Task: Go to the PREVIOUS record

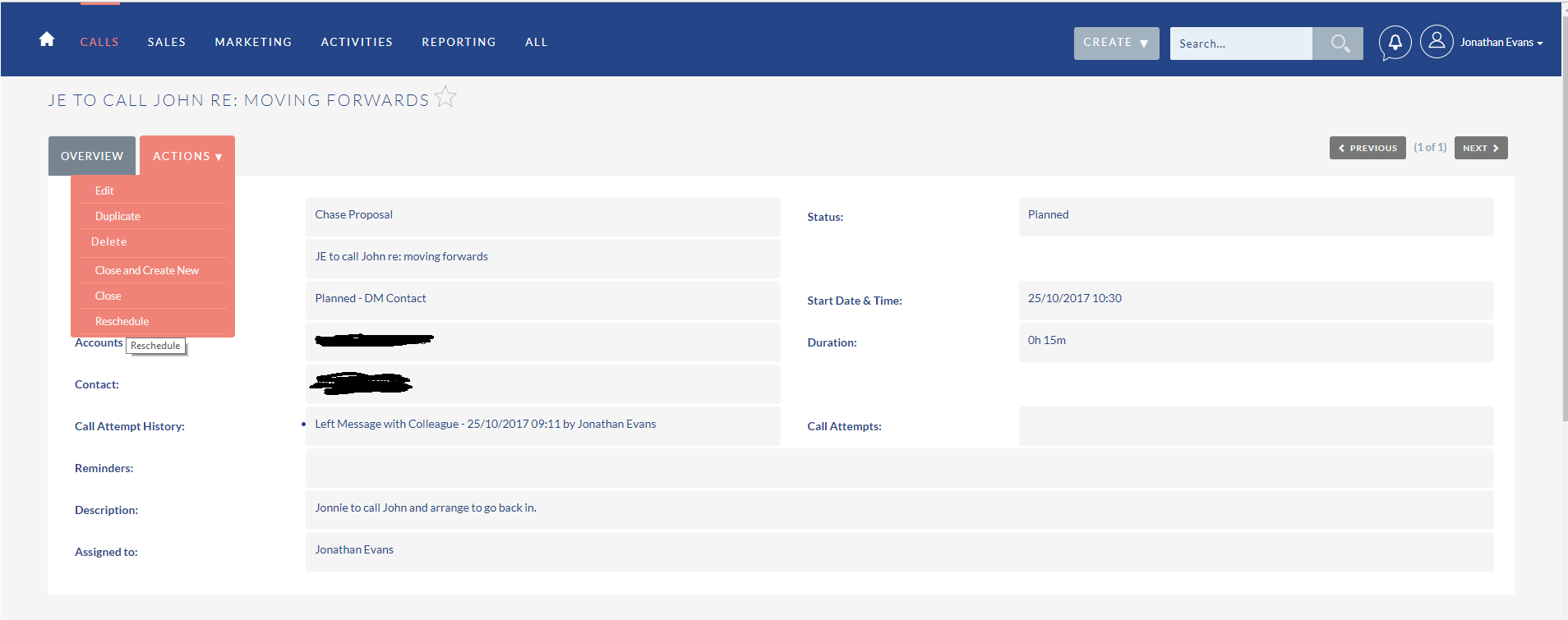Action: (1367, 148)
